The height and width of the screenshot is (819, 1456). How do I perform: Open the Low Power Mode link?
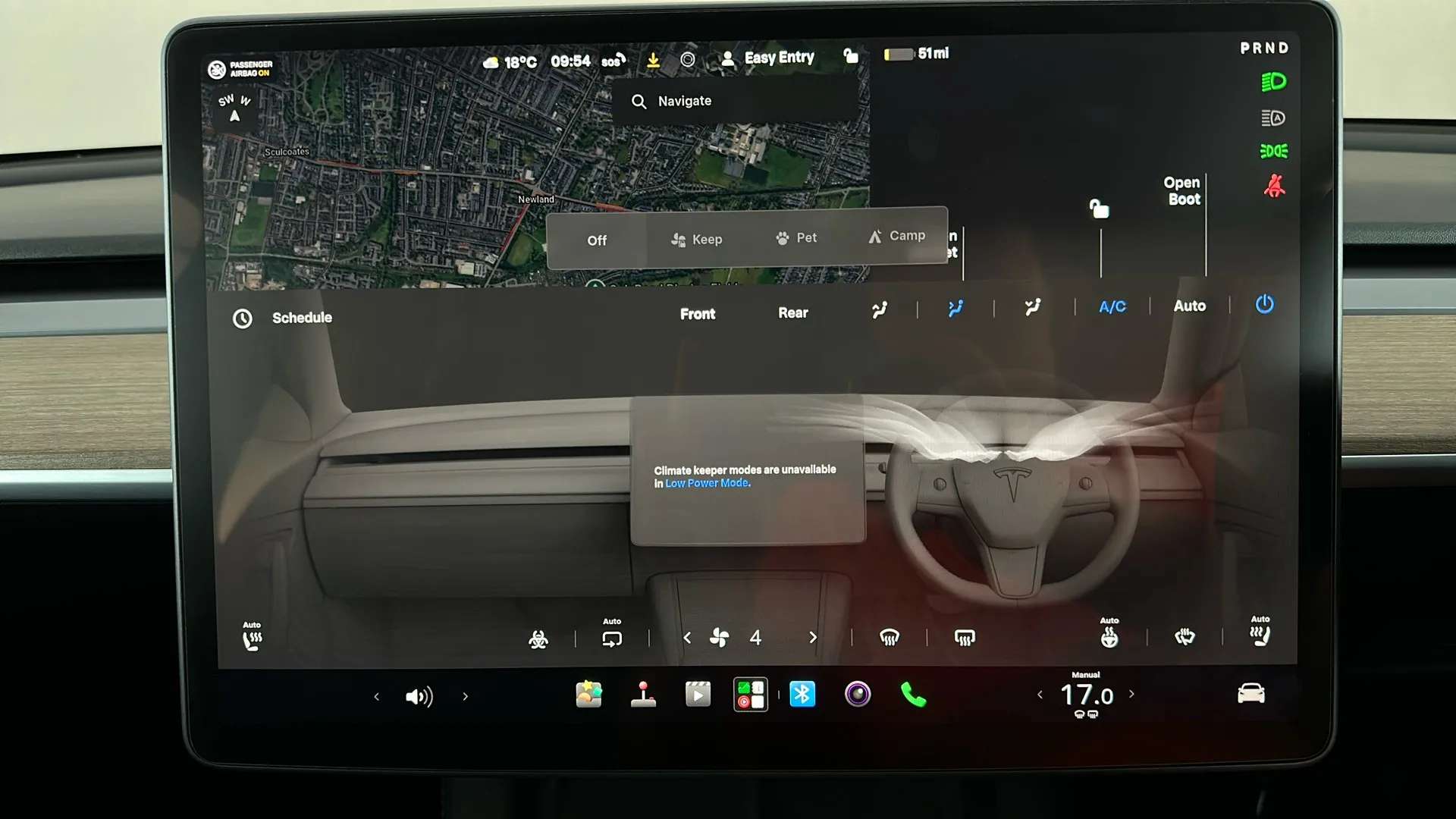(x=708, y=483)
